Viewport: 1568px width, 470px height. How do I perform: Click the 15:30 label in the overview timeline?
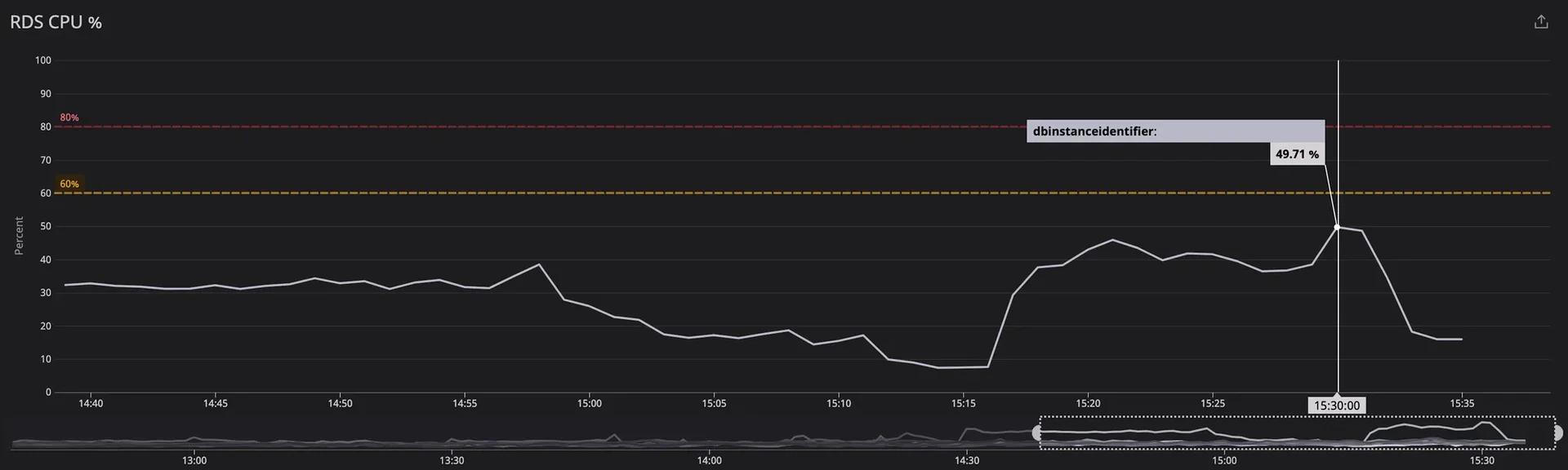[1482, 460]
